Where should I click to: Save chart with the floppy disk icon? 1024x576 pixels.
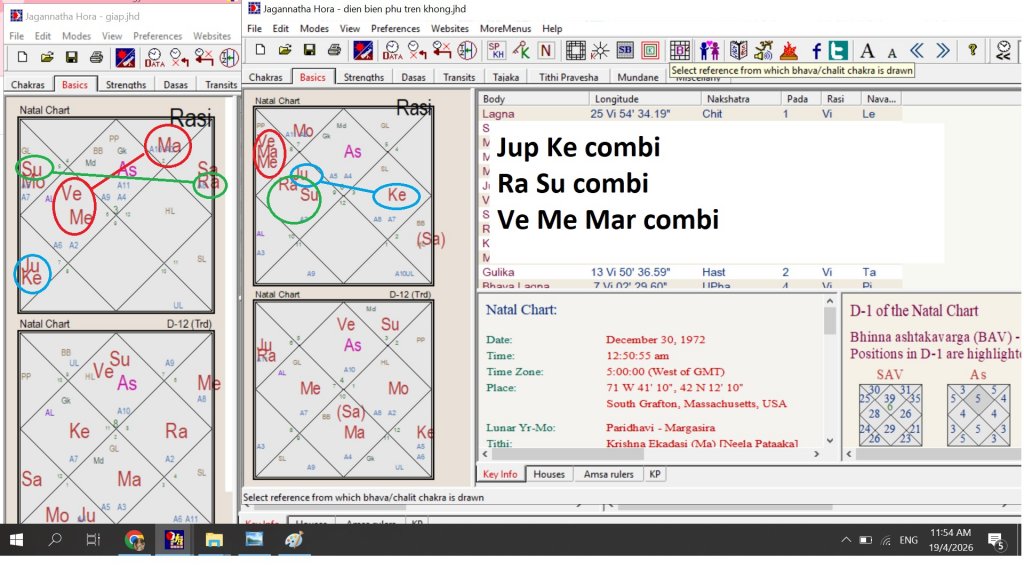[310, 50]
